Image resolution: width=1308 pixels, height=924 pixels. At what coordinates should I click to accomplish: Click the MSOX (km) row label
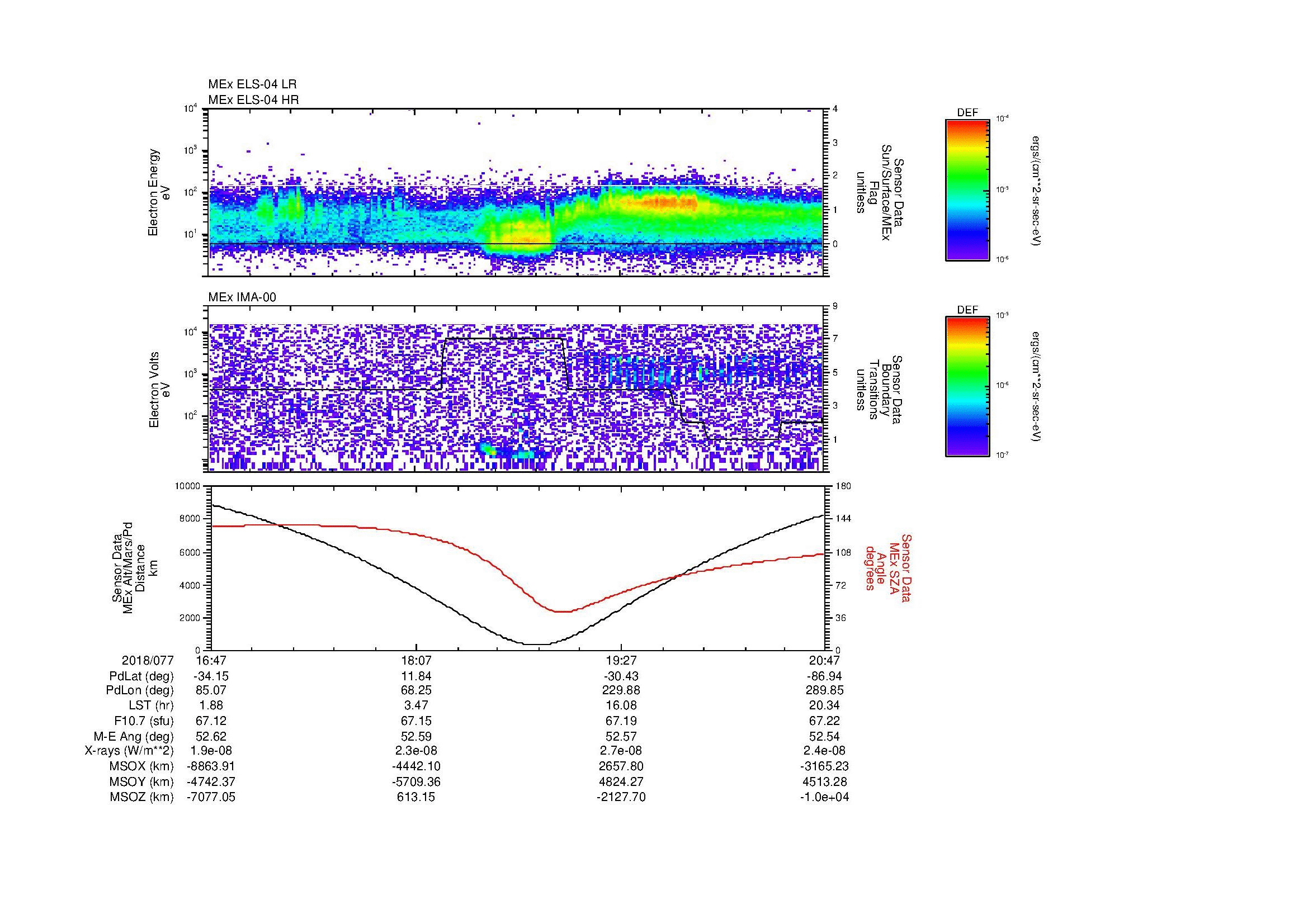point(141,766)
